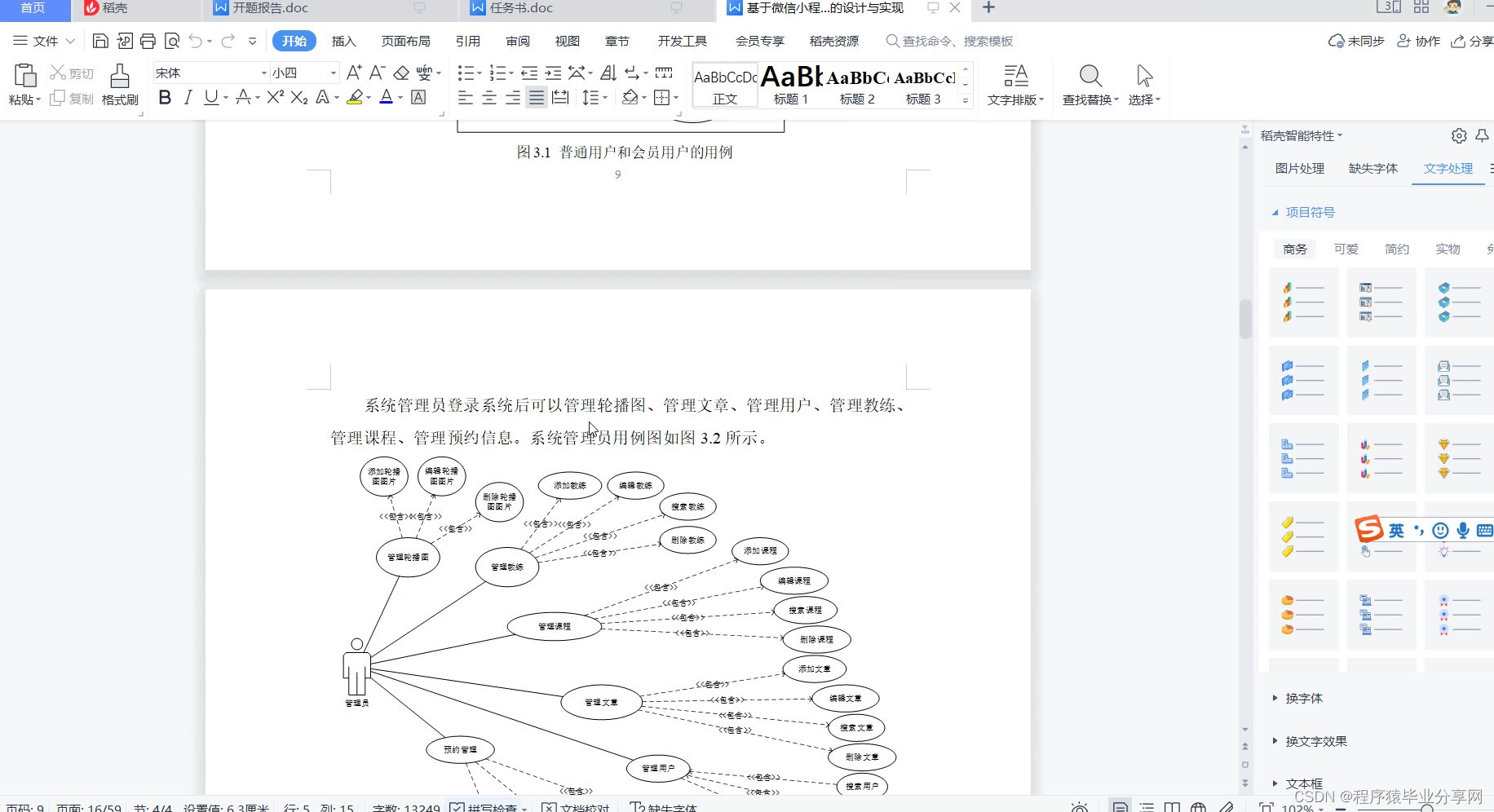The width and height of the screenshot is (1494, 812).
Task: Click the Print icon in quick access toolbar
Action: click(148, 41)
